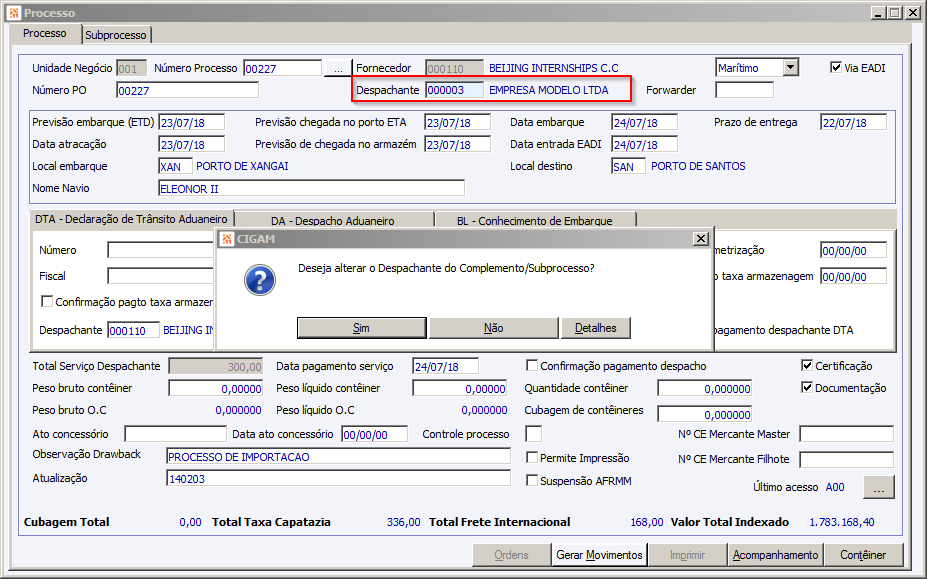Image resolution: width=927 pixels, height=579 pixels.
Task: Expand the Marítimo transport dropdown
Action: 790,67
